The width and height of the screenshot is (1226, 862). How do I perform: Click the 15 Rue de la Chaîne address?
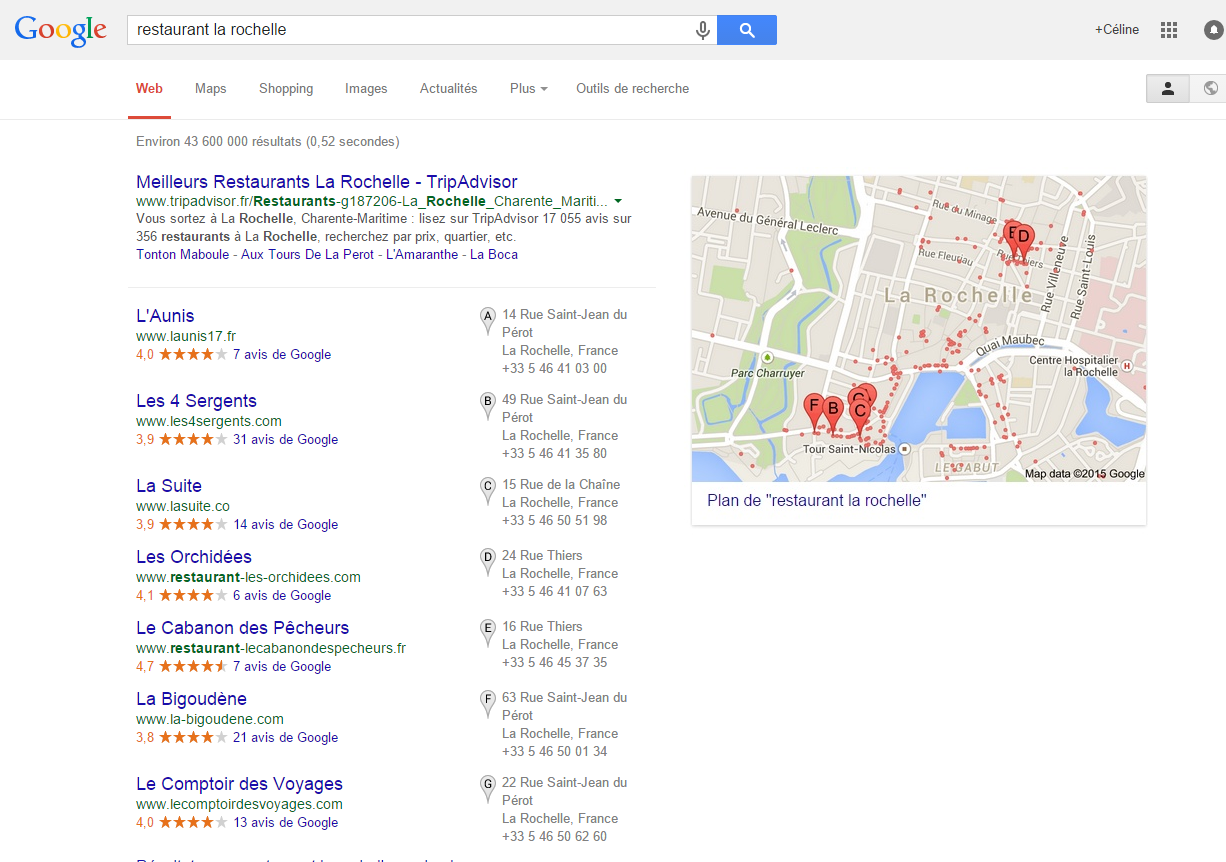click(561, 484)
